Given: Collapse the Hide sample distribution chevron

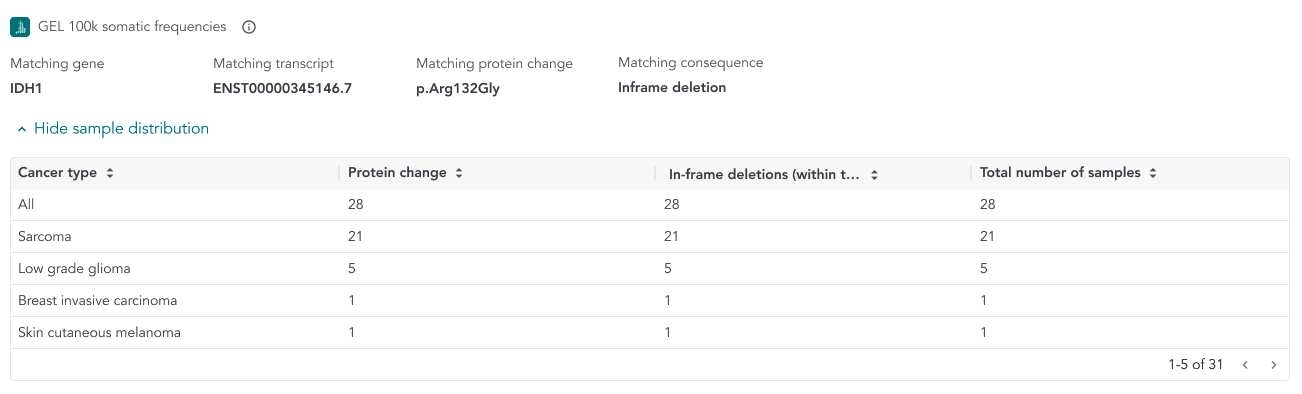Looking at the screenshot, I should coord(21,129).
